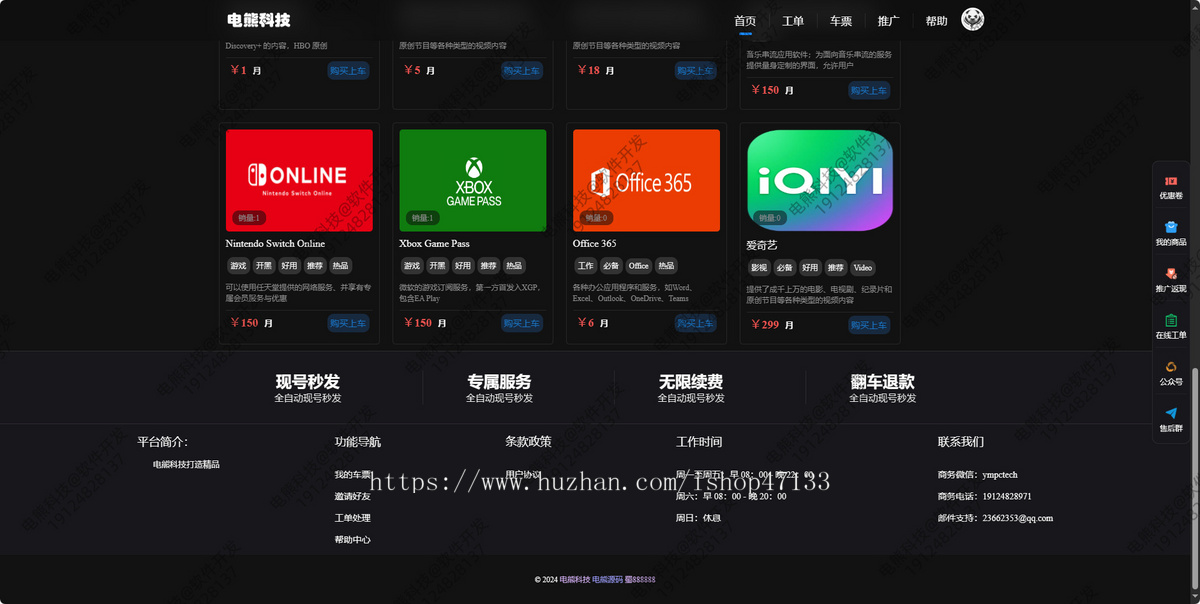The image size is (1200, 604).
Task: Open 帮助中心 footer link
Action: [353, 540]
